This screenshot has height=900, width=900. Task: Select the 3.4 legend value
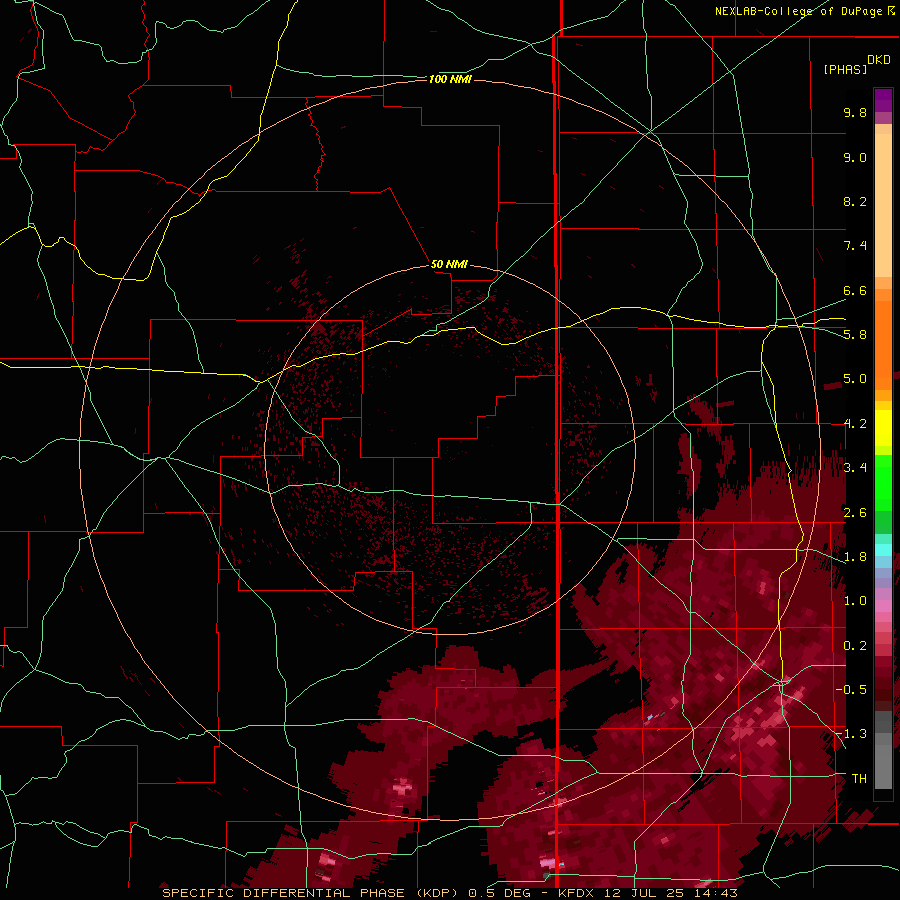(855, 467)
